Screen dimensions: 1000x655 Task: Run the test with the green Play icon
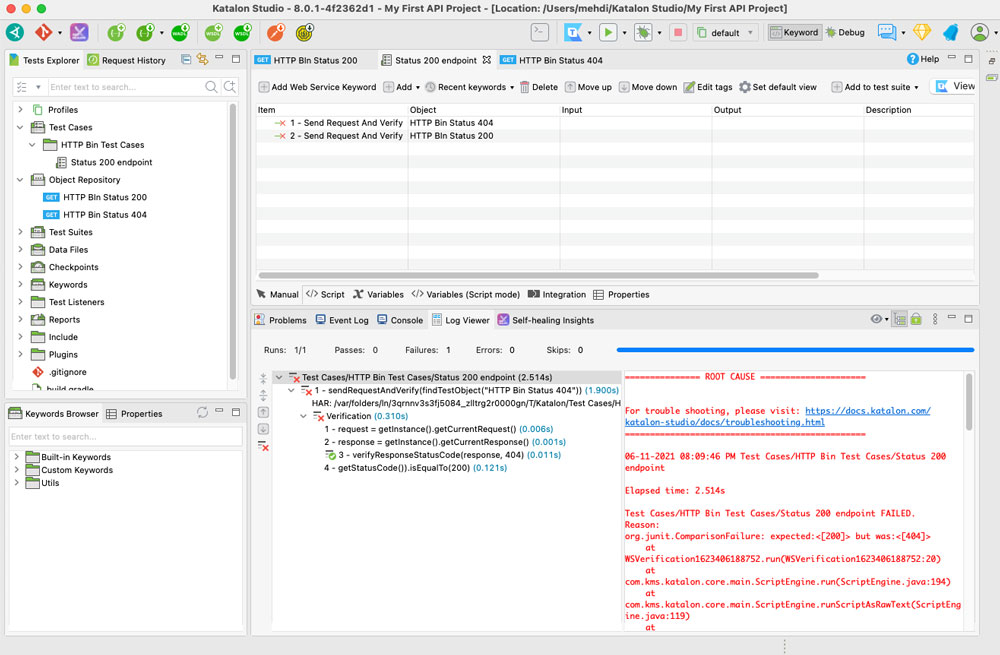coord(609,32)
